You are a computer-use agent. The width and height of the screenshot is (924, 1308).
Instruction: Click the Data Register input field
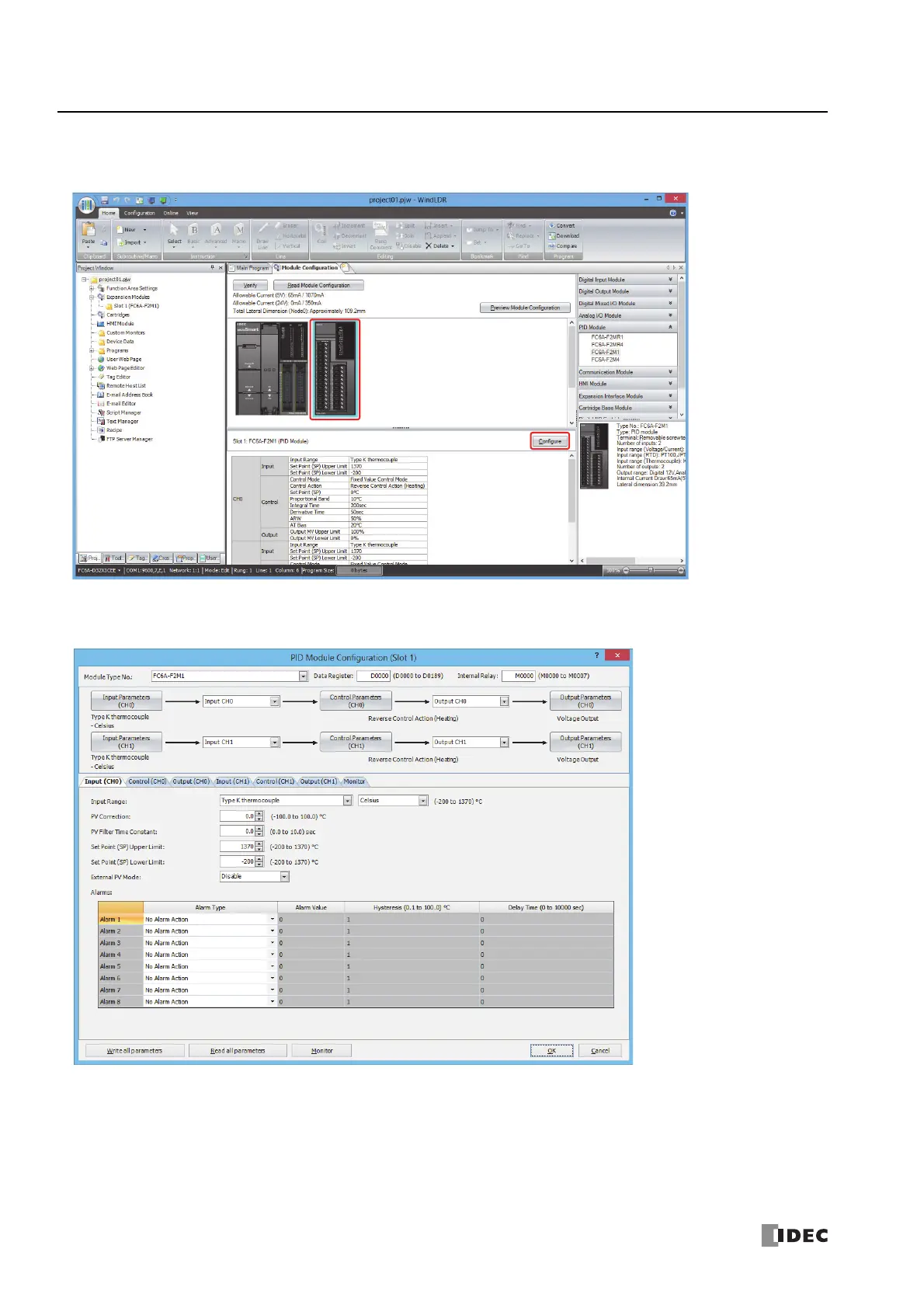click(373, 677)
